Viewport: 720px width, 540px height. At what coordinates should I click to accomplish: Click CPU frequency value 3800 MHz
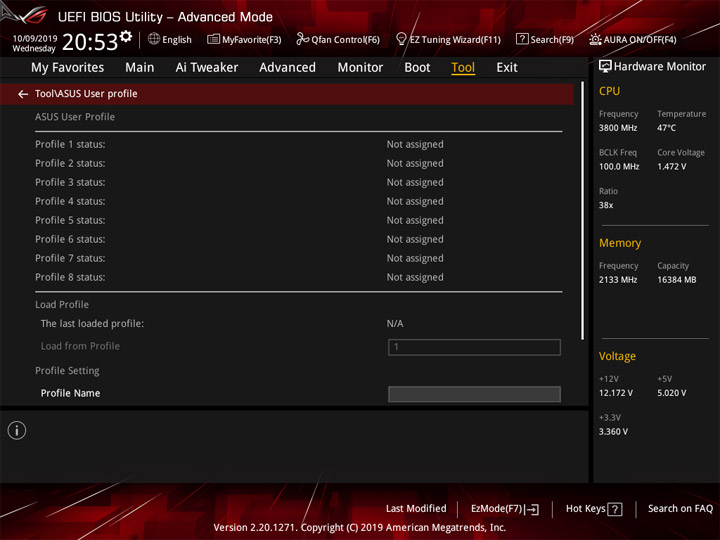618,128
